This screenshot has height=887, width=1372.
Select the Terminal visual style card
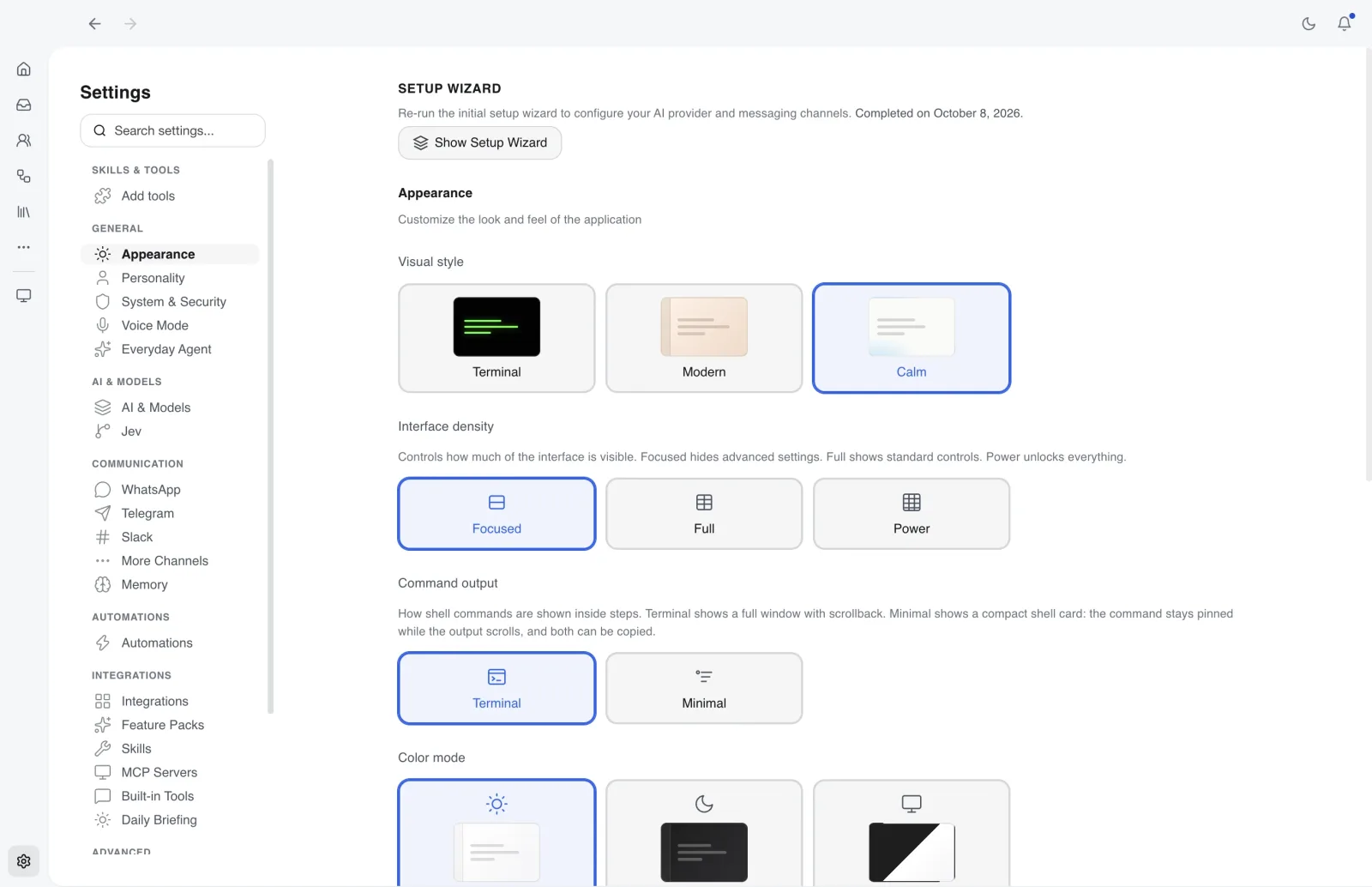496,338
